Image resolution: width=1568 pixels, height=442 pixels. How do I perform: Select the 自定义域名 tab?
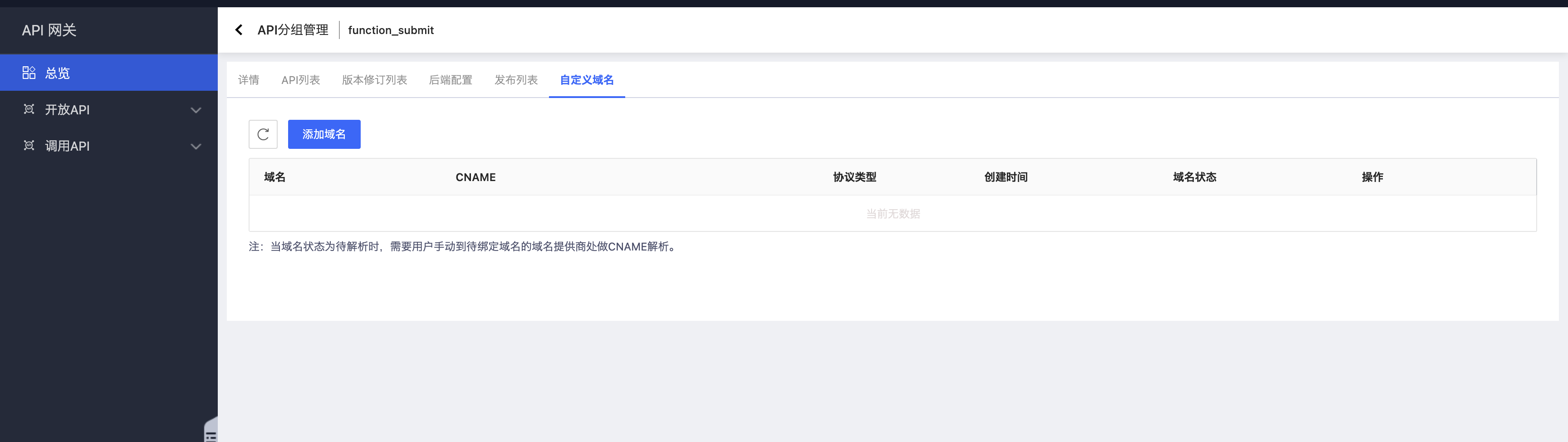(587, 80)
